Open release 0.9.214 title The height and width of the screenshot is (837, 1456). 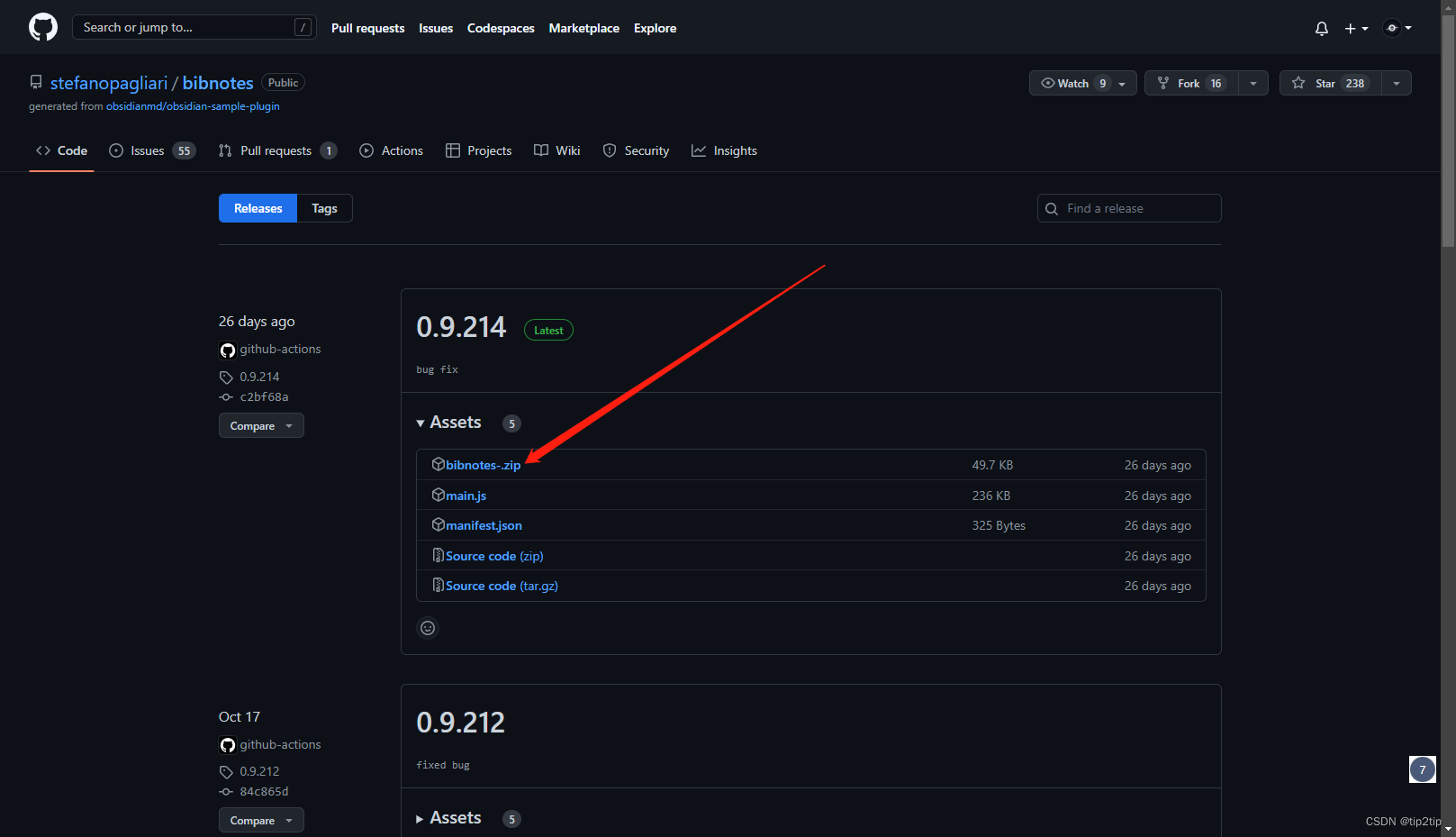461,327
